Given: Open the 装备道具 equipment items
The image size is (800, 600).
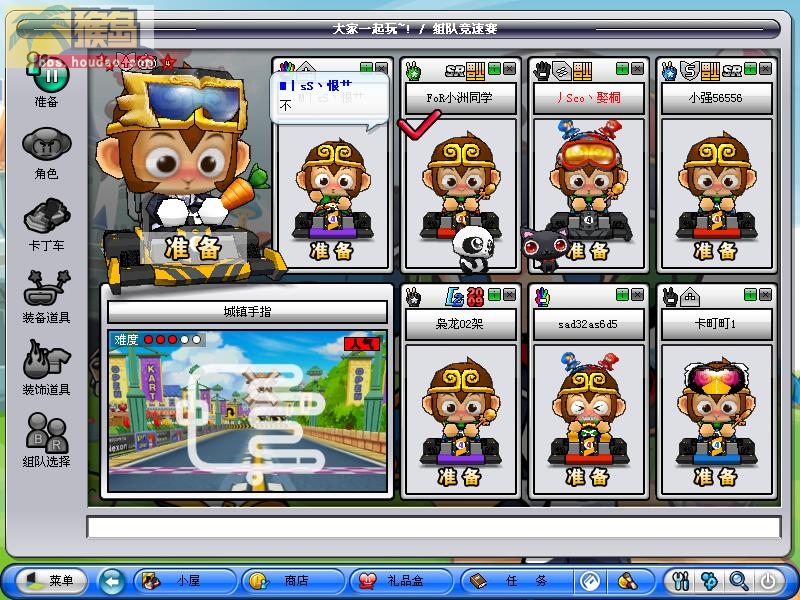Looking at the screenshot, I should click(x=46, y=297).
